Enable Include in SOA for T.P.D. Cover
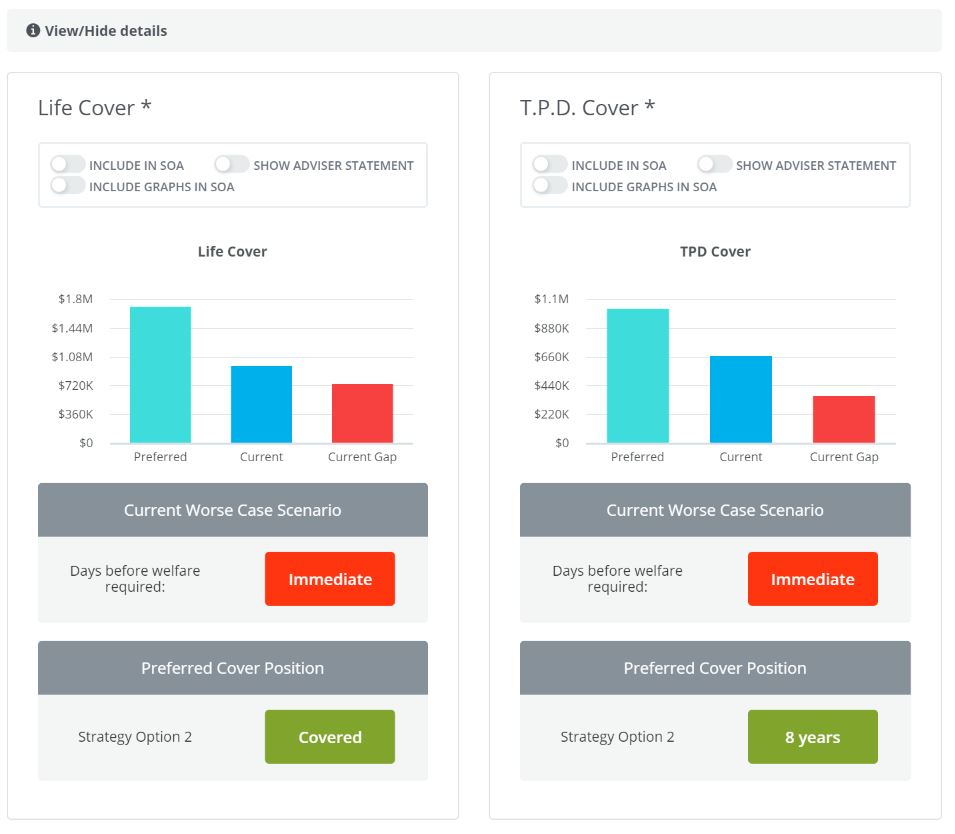 [x=550, y=165]
